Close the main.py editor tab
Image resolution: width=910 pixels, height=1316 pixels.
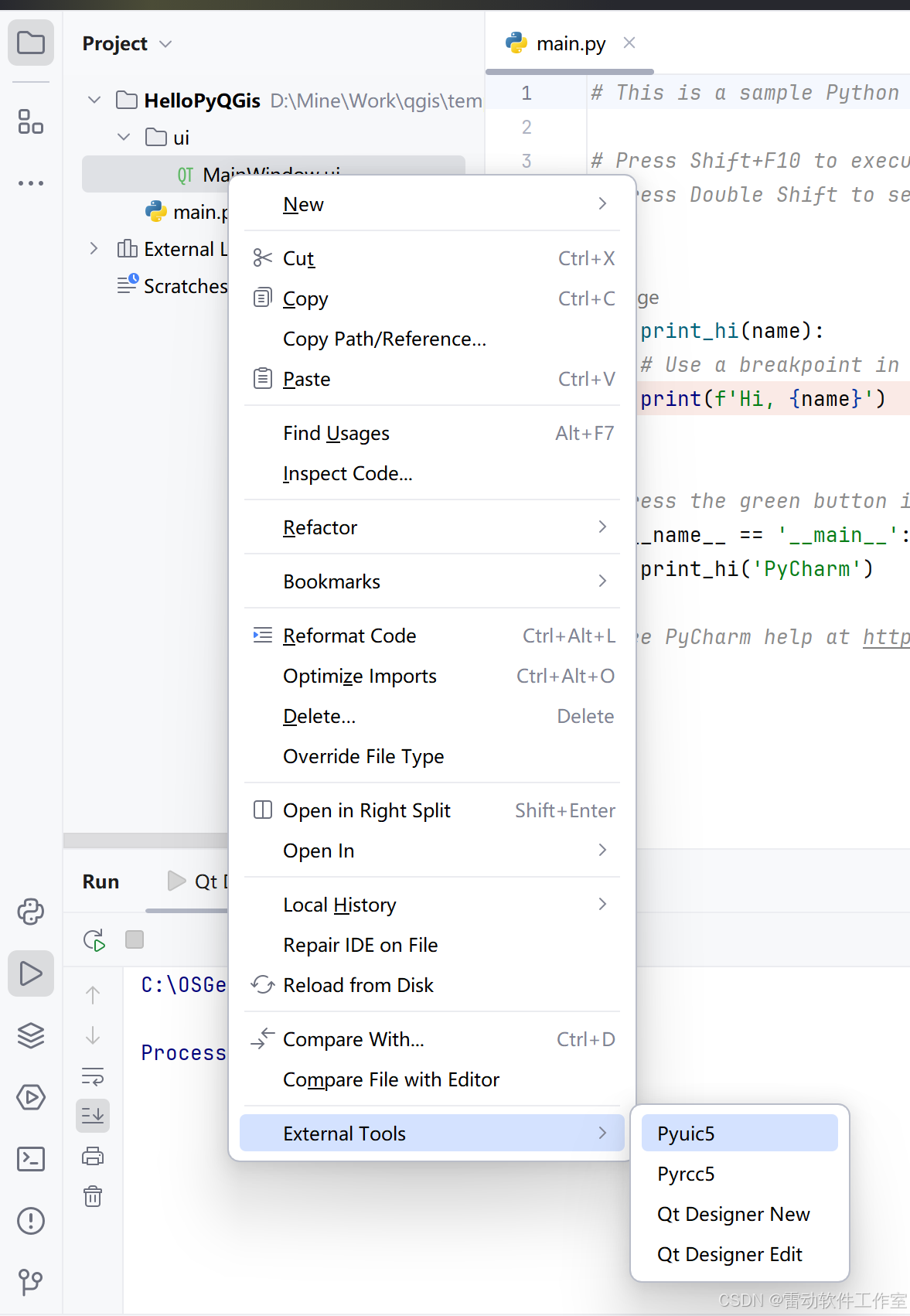click(x=629, y=43)
